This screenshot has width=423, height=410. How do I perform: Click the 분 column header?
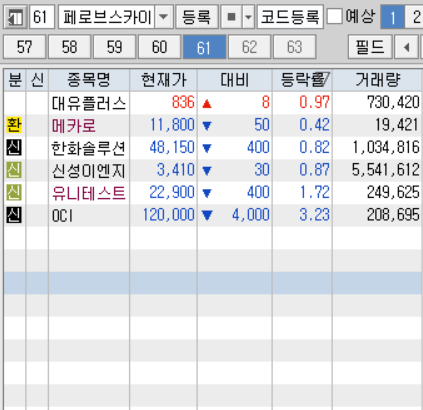[15, 80]
